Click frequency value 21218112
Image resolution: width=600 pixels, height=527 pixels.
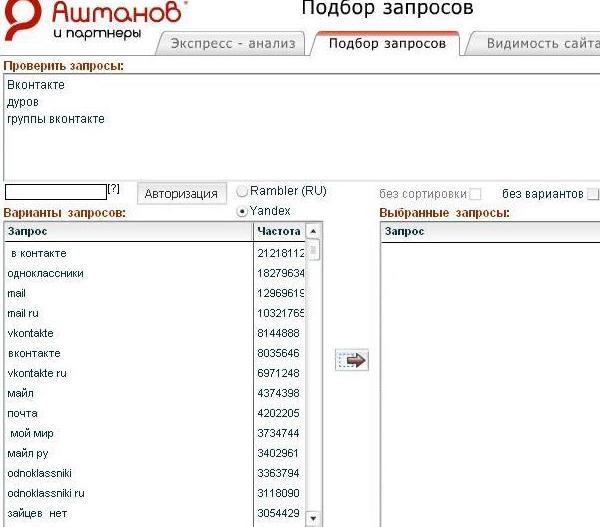(281, 253)
